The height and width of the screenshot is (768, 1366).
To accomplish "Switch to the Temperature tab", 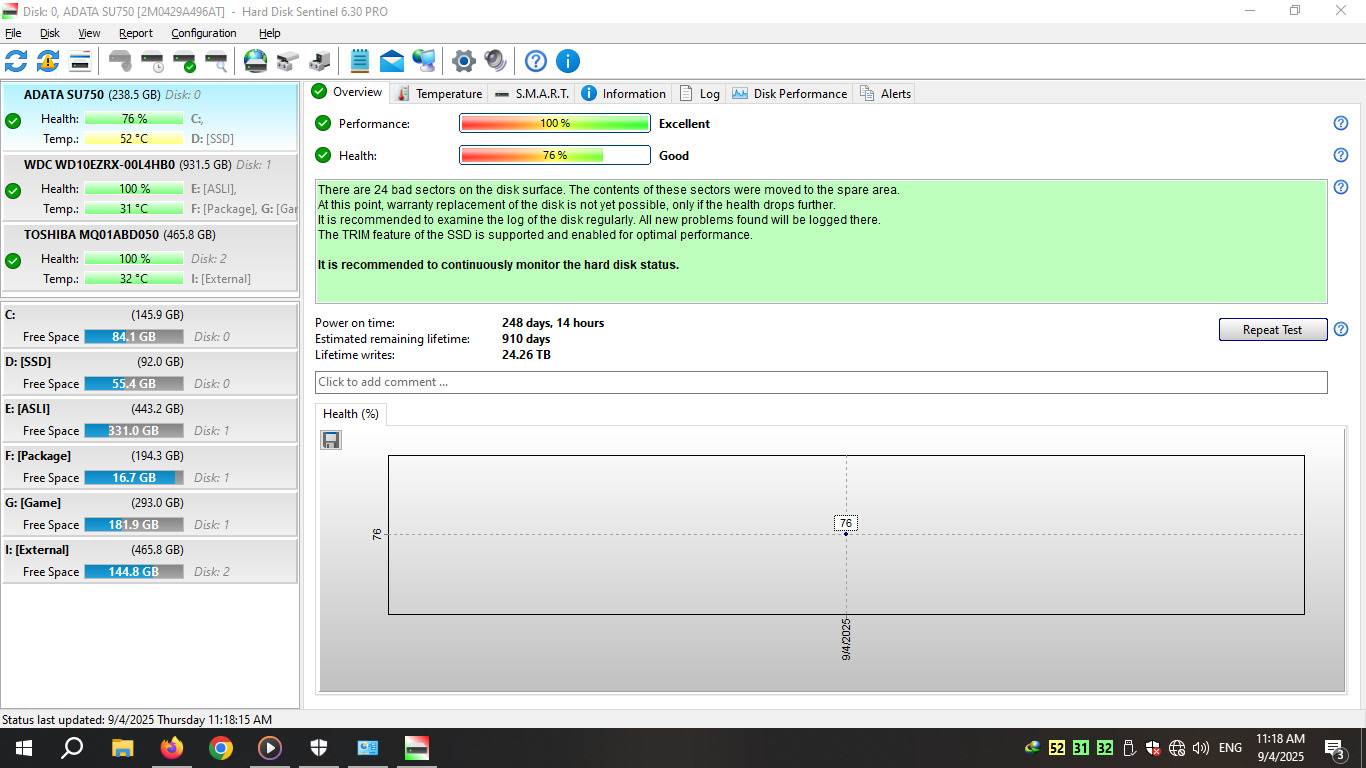I will pyautogui.click(x=439, y=93).
